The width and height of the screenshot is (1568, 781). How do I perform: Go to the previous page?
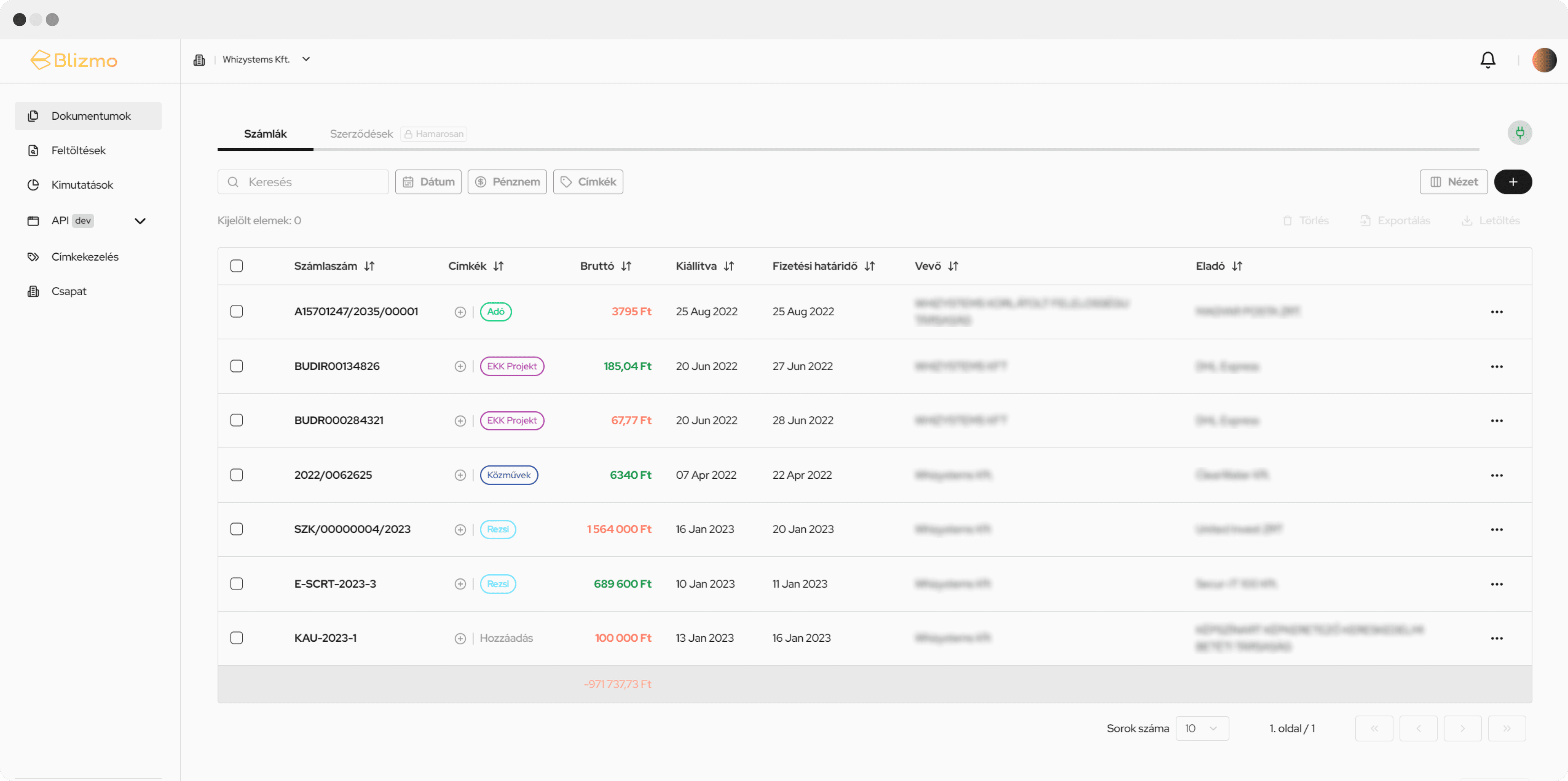1418,729
